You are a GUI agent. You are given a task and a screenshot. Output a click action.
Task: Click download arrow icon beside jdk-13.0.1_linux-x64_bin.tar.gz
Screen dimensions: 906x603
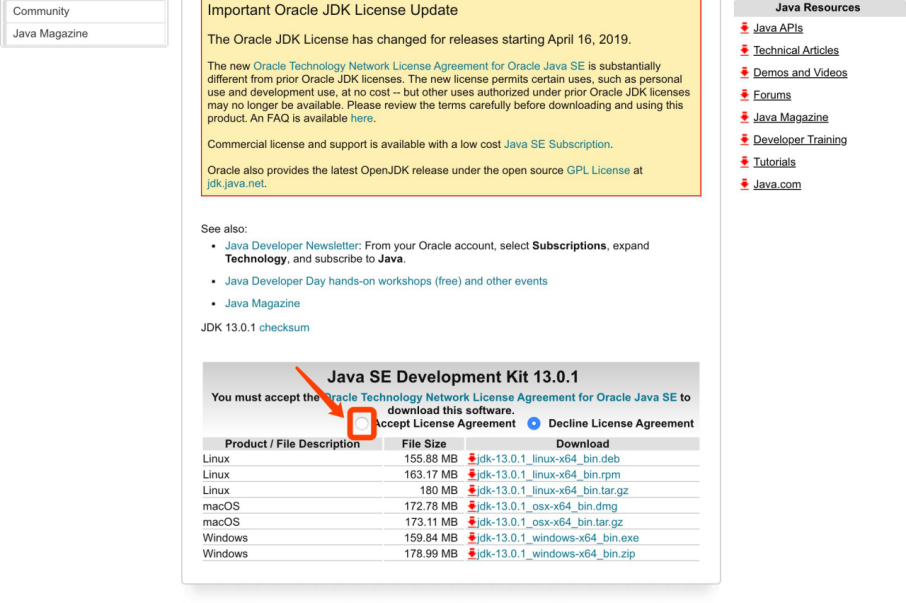pyautogui.click(x=471, y=490)
